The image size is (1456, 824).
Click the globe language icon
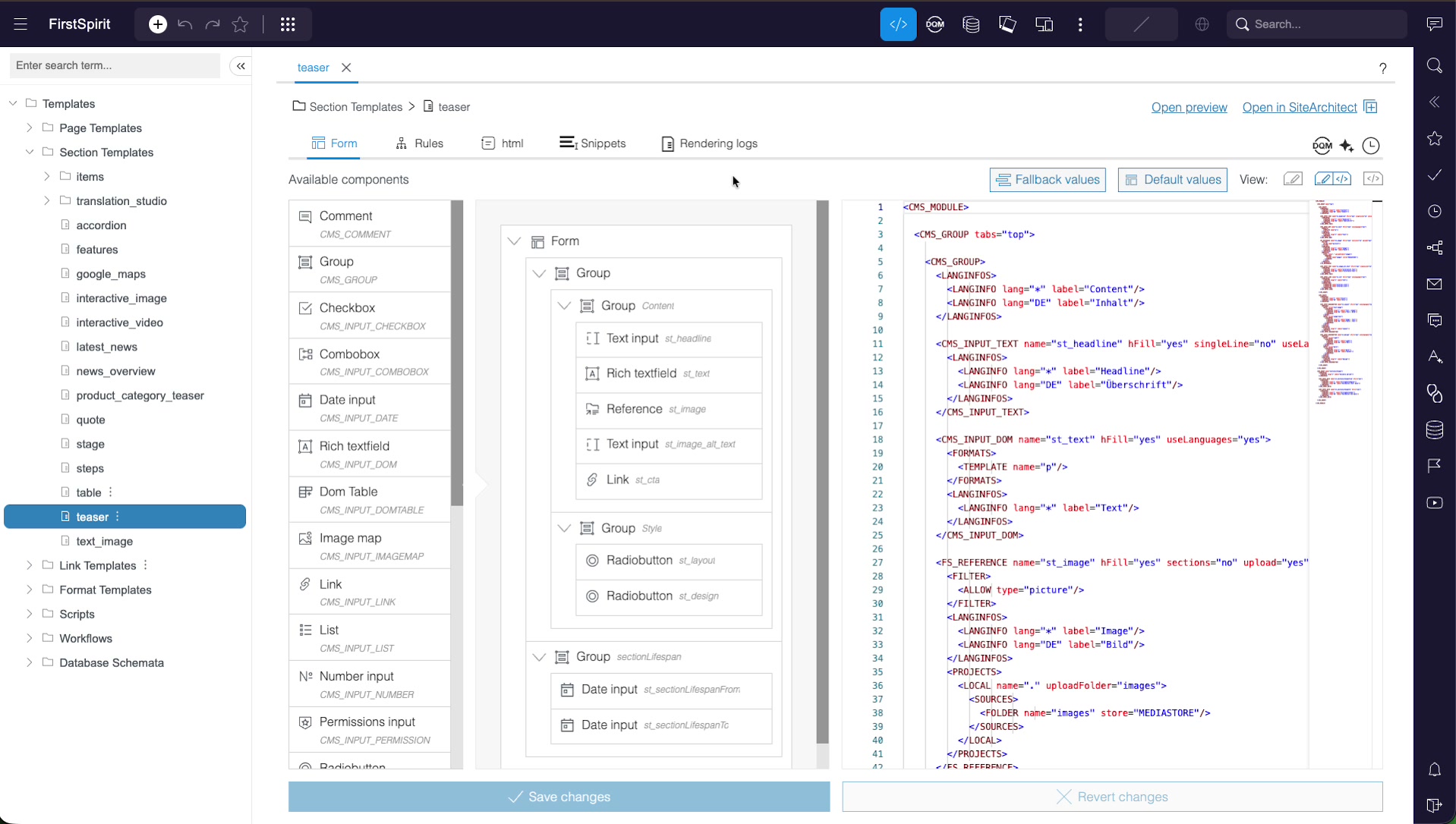pos(1202,24)
